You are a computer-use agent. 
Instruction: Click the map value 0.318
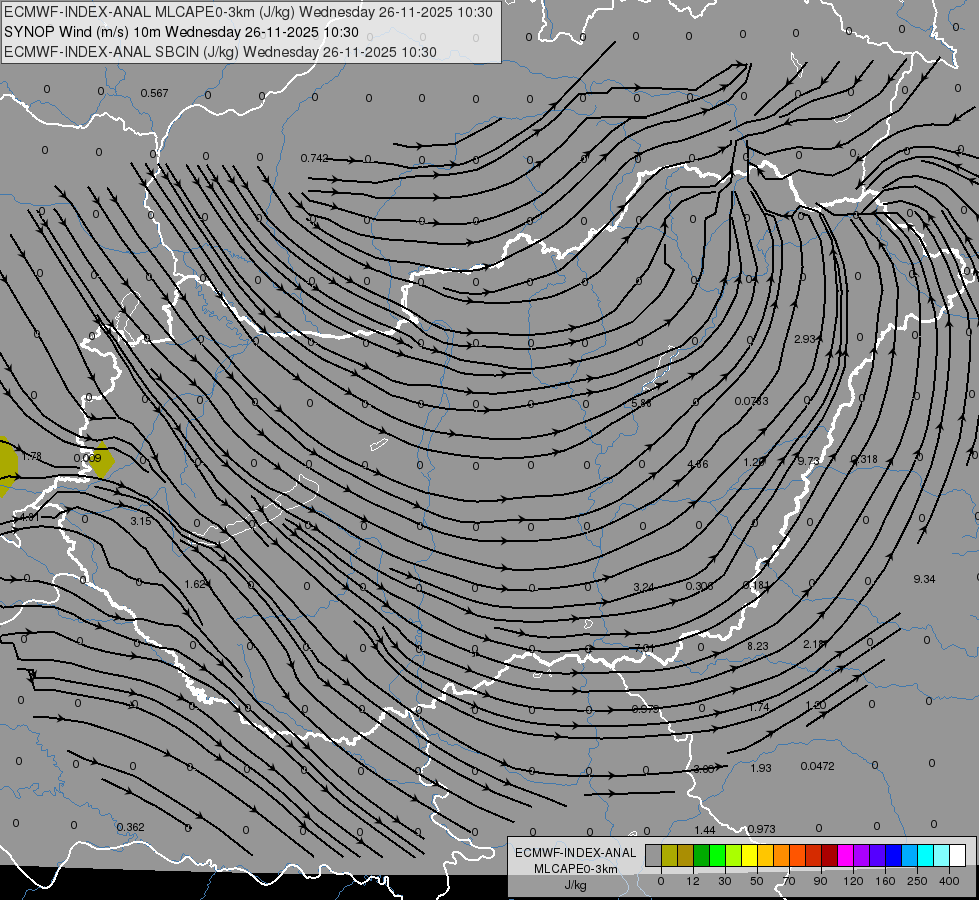pos(864,459)
